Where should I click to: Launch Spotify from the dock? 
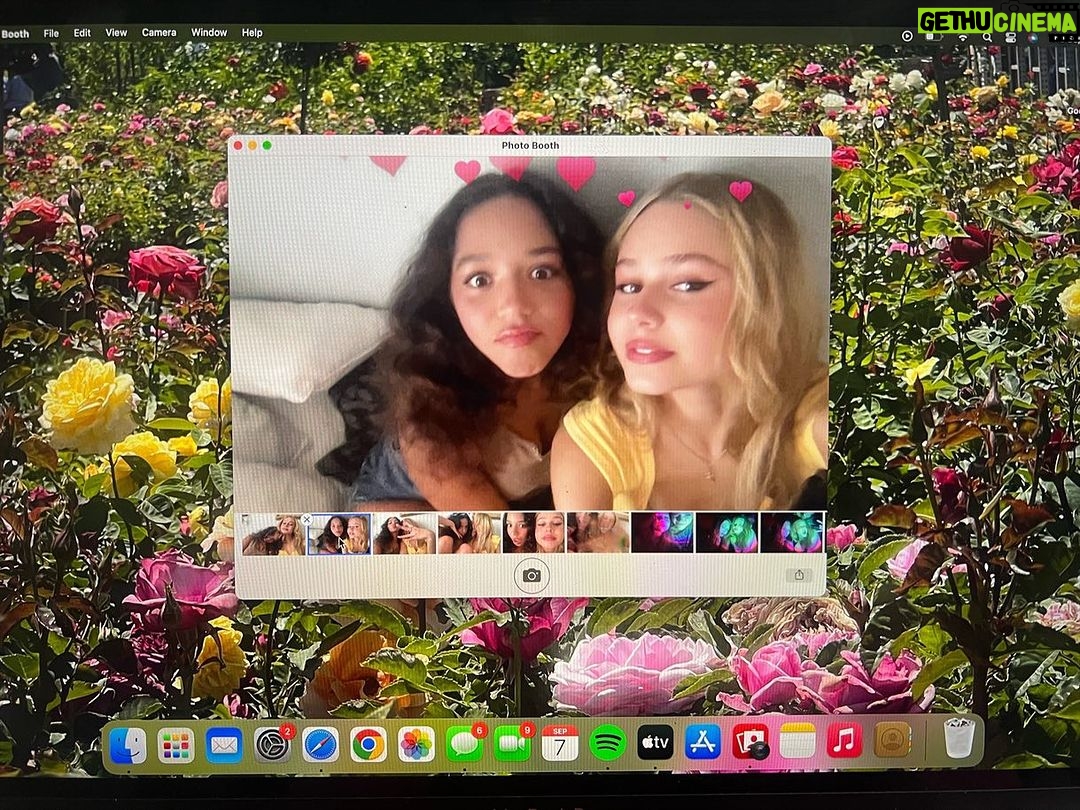(607, 743)
